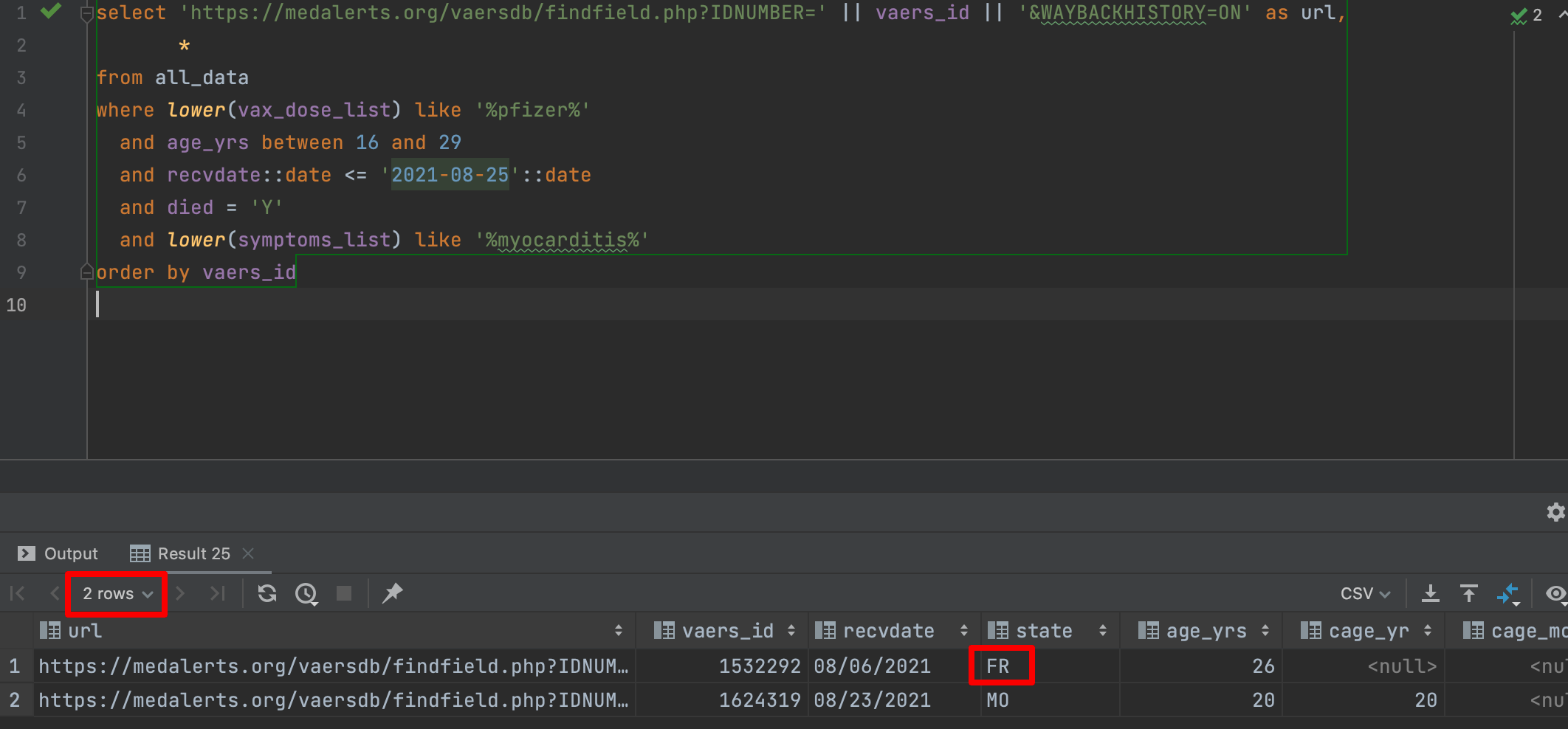1568x729 pixels.
Task: Switch to the Output tab
Action: tap(58, 553)
